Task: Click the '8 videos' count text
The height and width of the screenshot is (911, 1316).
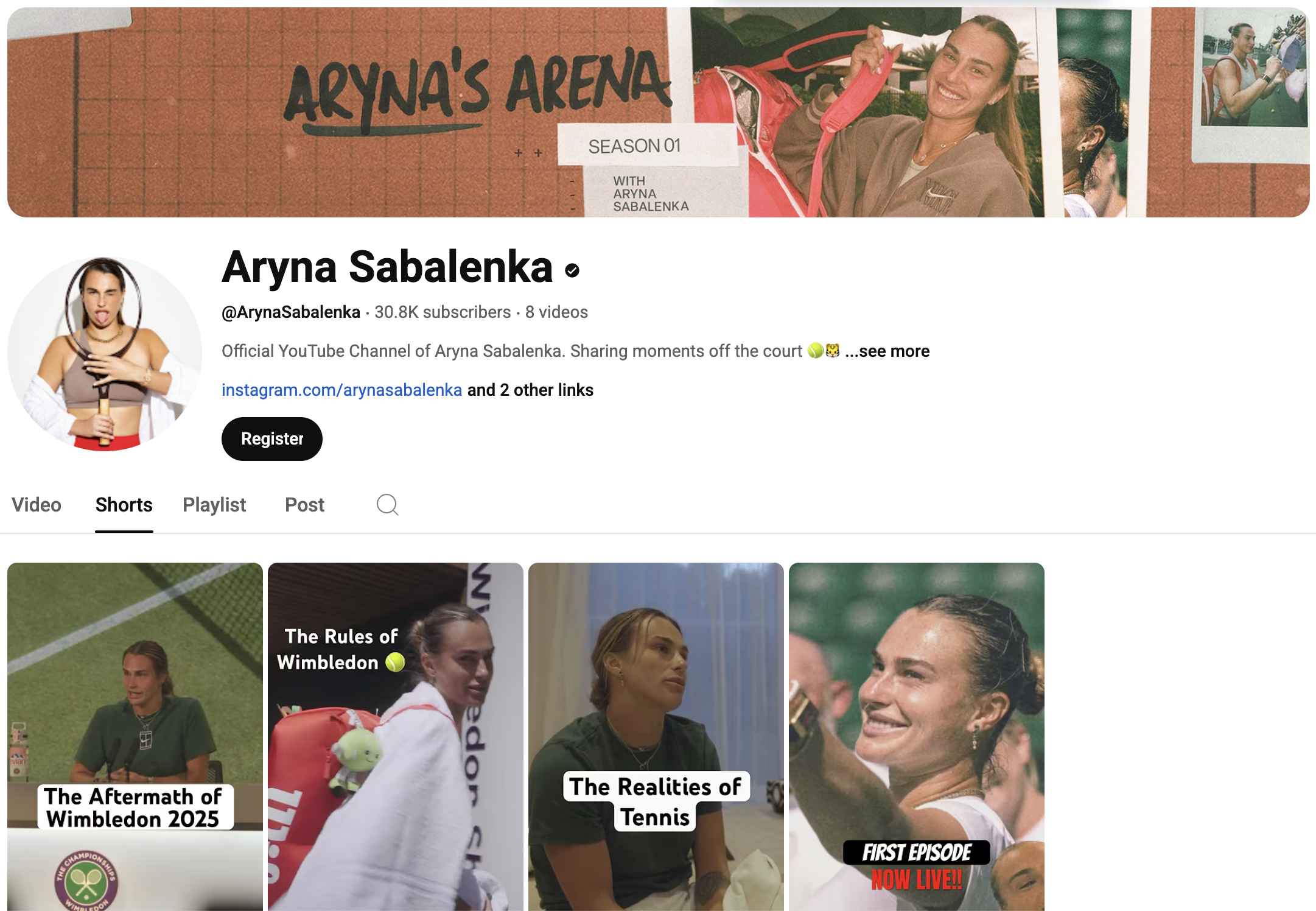Action: [556, 312]
